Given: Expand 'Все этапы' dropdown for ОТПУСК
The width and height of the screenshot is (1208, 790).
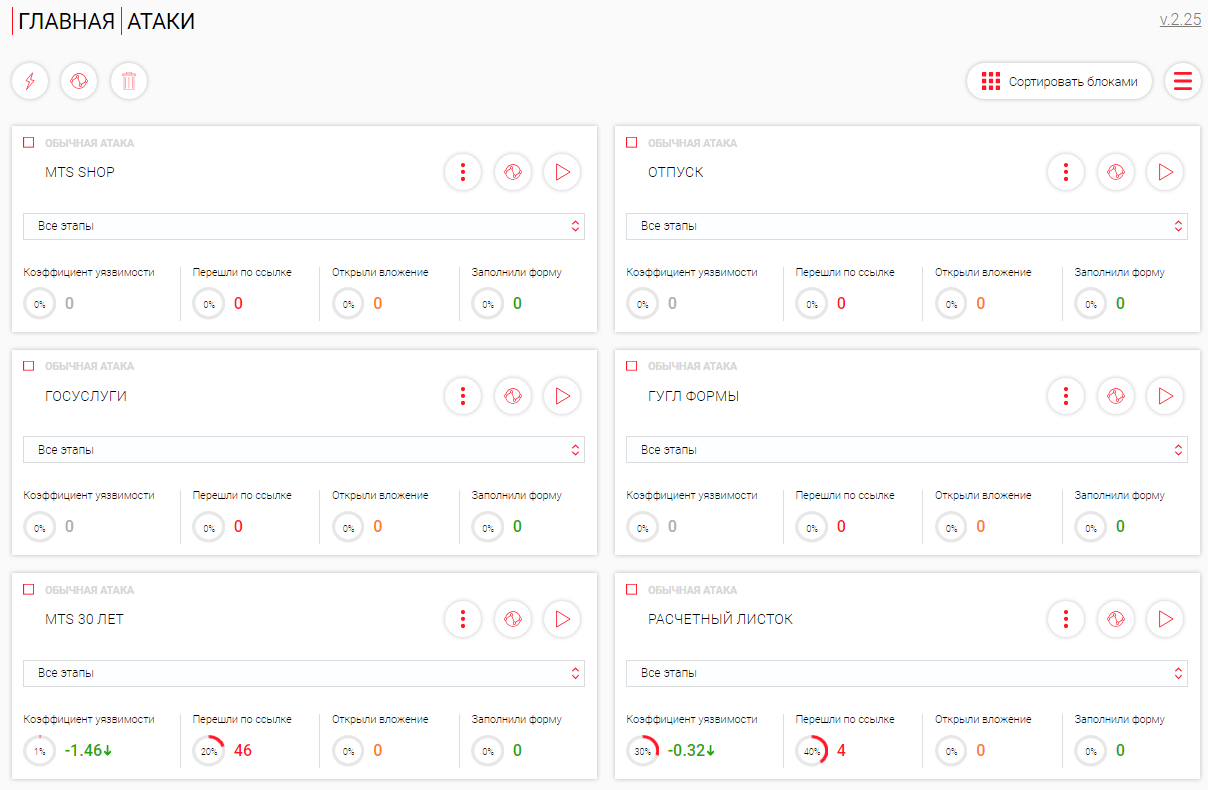Looking at the screenshot, I should click(x=907, y=226).
